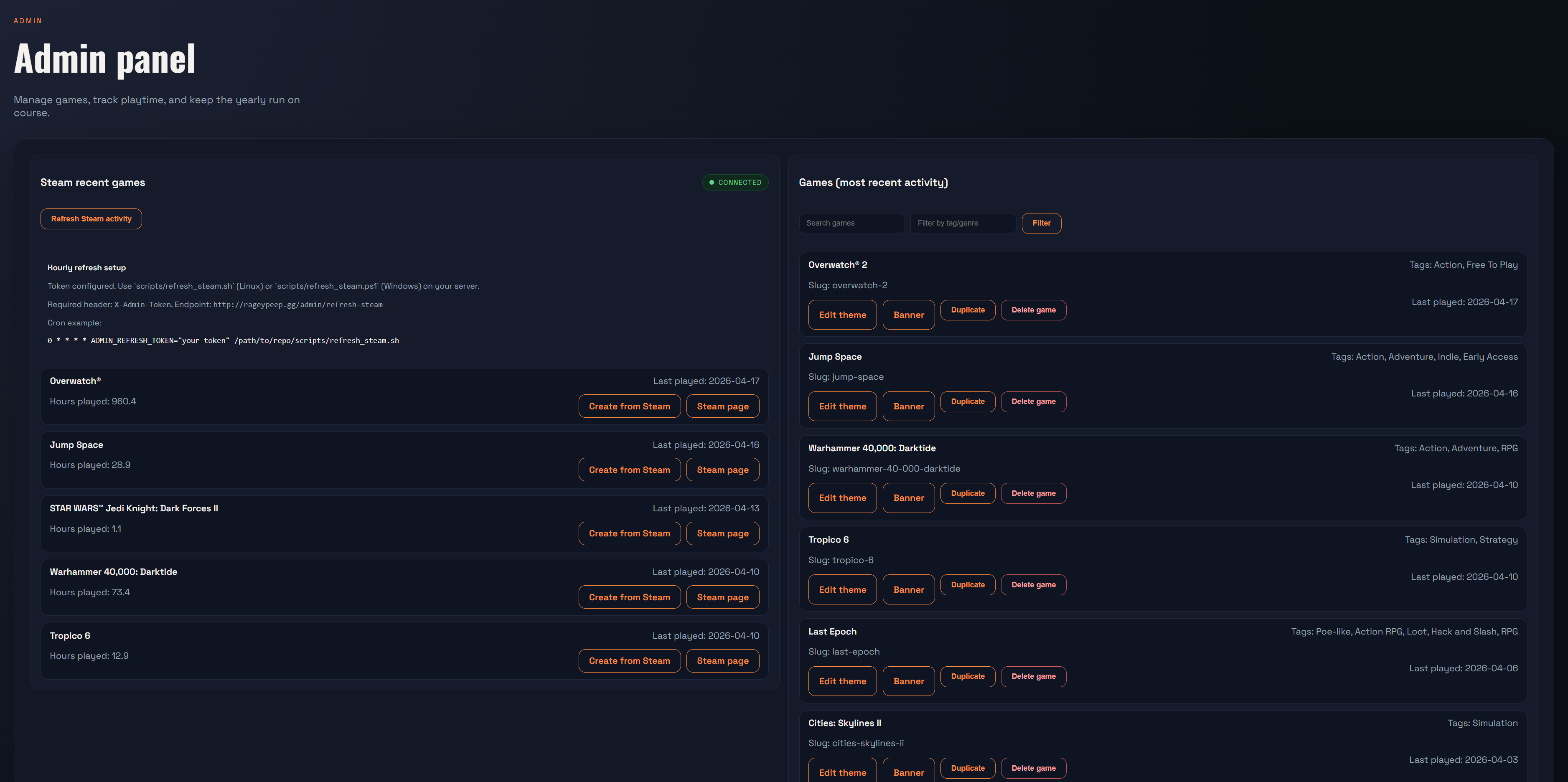Click Refresh Steam activity
The image size is (1568, 782).
[x=91, y=218]
